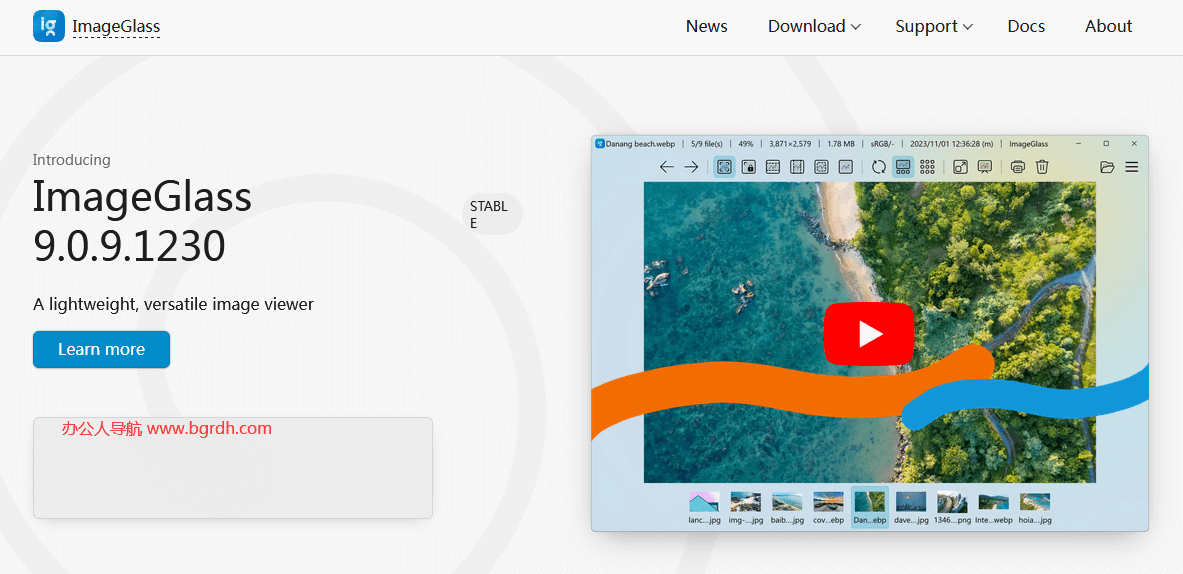Play the YouTube video preview

pyautogui.click(x=868, y=334)
